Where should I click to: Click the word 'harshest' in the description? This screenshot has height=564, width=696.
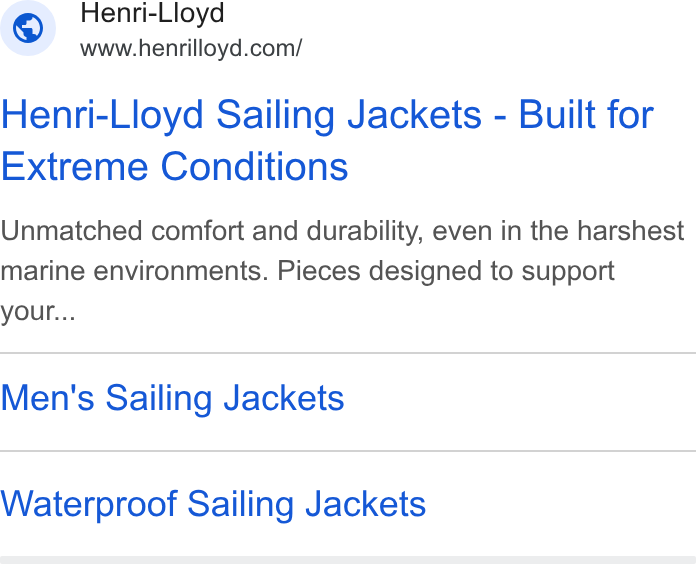(630, 231)
